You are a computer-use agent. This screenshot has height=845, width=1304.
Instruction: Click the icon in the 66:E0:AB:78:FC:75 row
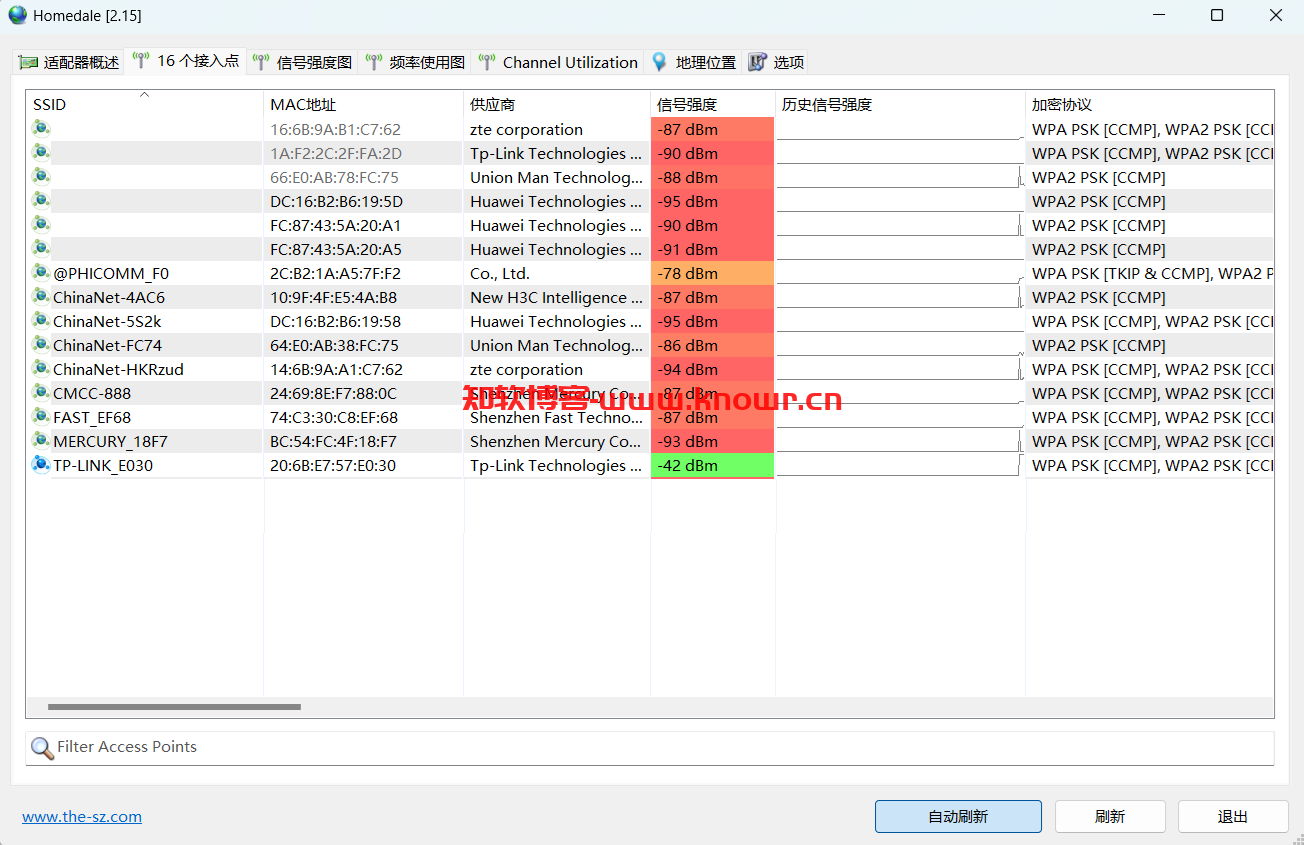point(41,176)
